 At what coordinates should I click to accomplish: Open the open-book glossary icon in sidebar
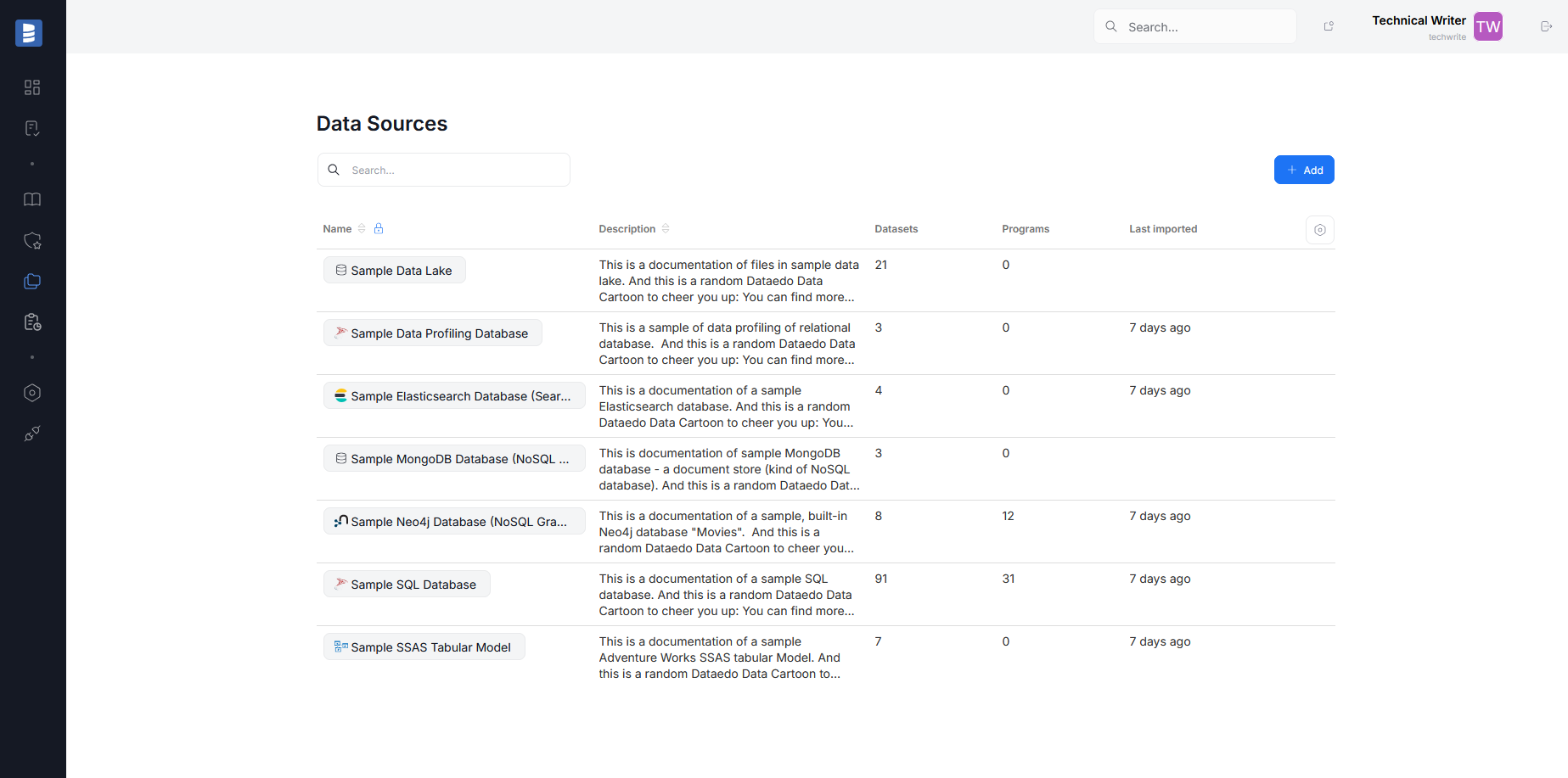[x=32, y=199]
